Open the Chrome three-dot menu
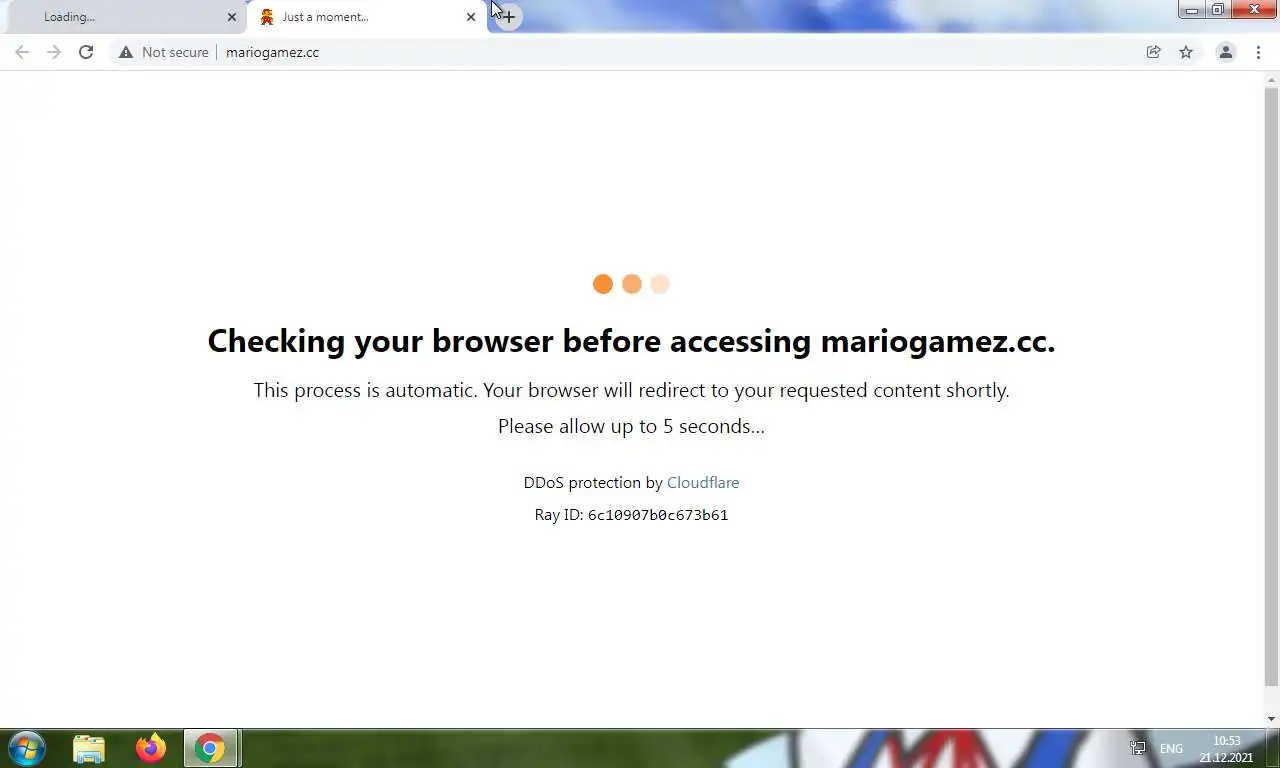The image size is (1280, 768). click(x=1258, y=52)
